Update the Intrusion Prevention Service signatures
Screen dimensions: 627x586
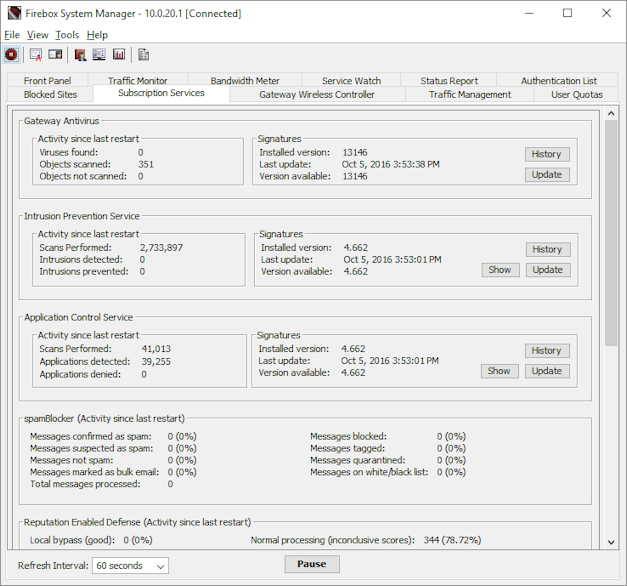point(547,270)
